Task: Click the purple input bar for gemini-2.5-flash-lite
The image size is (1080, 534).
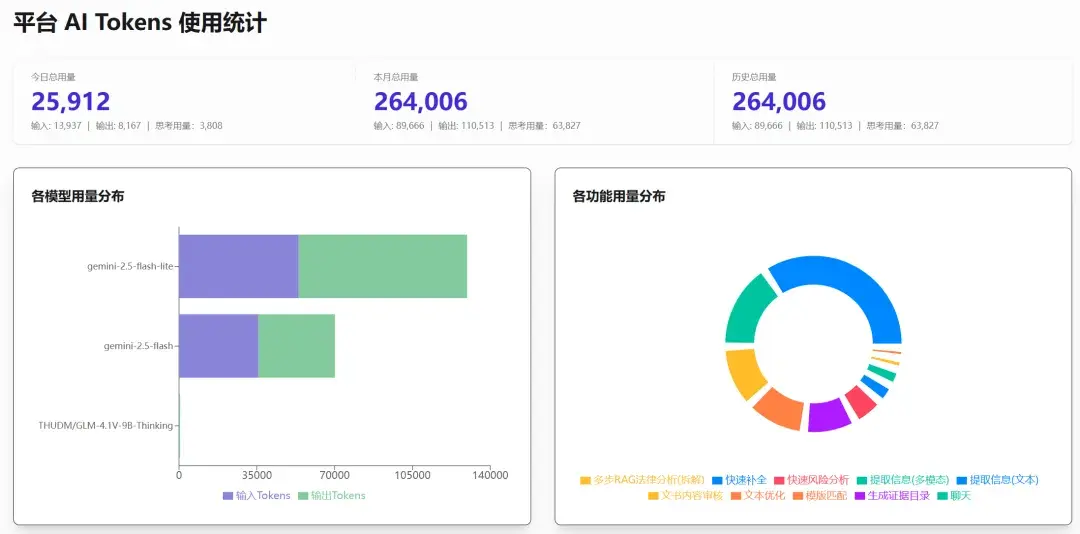Action: coord(238,266)
